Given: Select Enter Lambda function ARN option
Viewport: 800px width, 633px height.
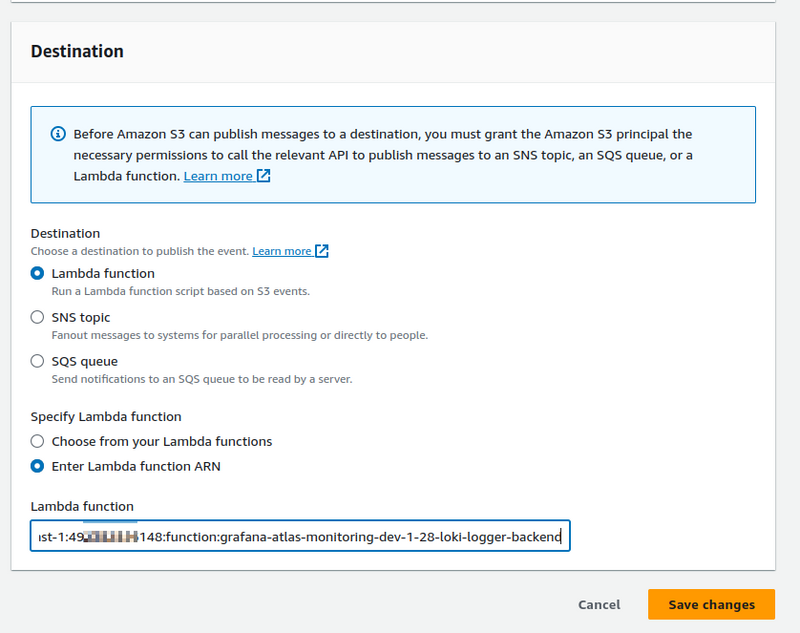Looking at the screenshot, I should click(38, 466).
